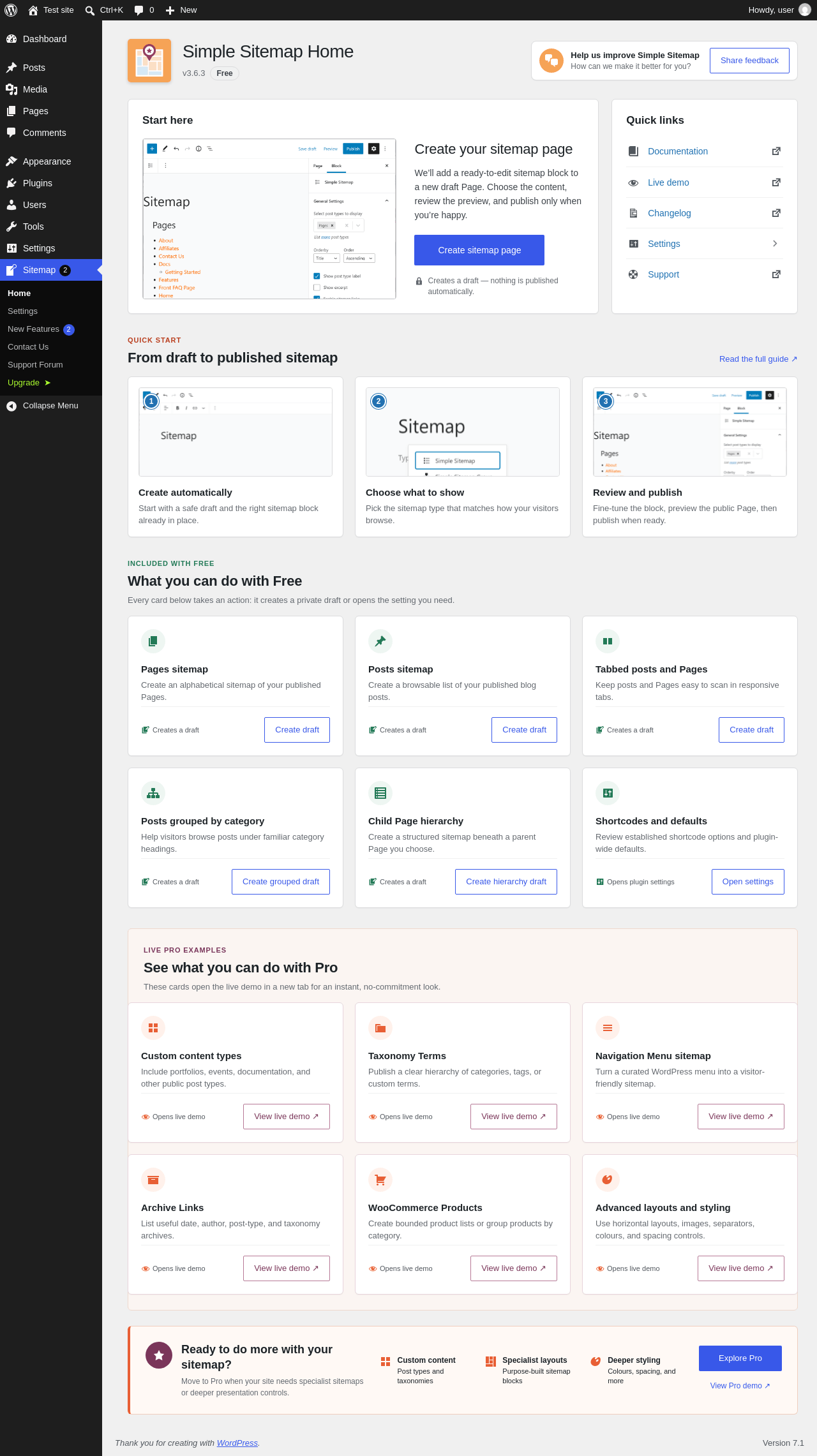The height and width of the screenshot is (1456, 817).
Task: Click the Pages sitemap card icon
Action: tap(153, 641)
